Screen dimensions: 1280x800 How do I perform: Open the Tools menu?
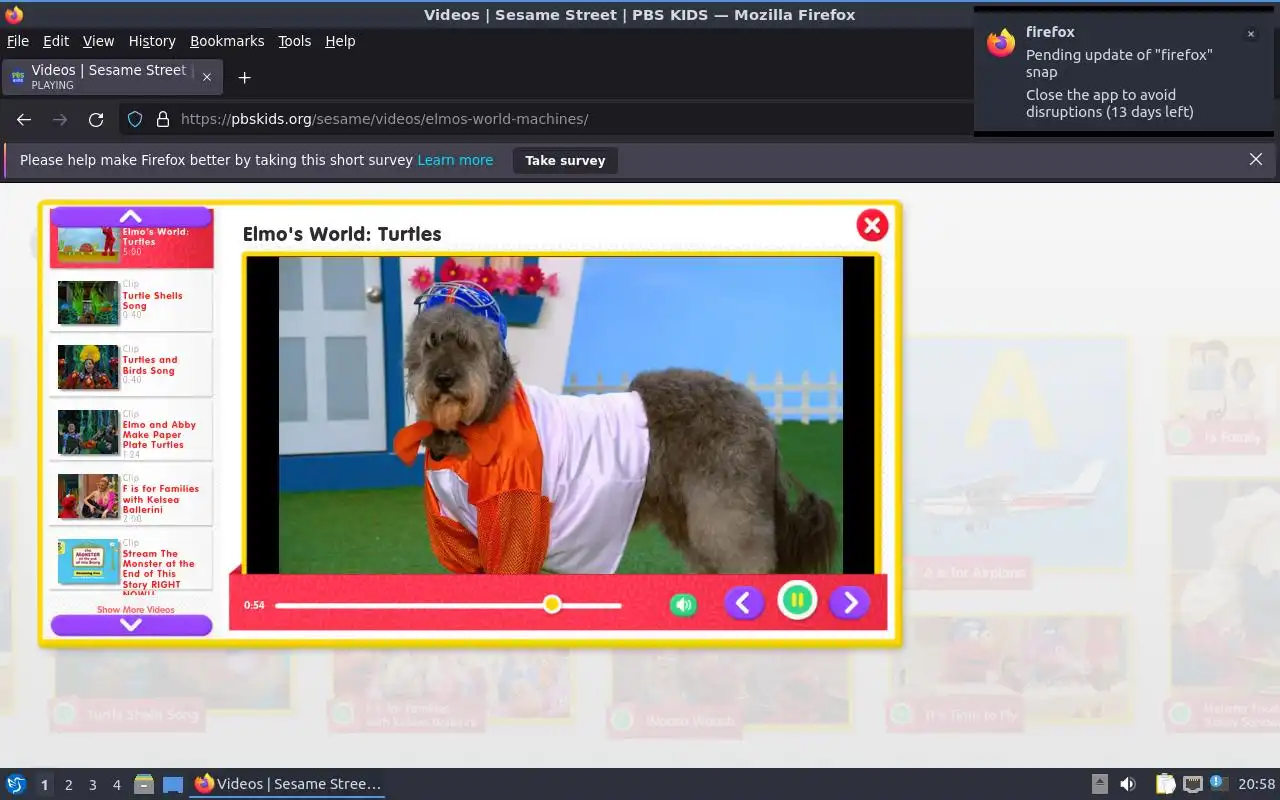pos(294,41)
